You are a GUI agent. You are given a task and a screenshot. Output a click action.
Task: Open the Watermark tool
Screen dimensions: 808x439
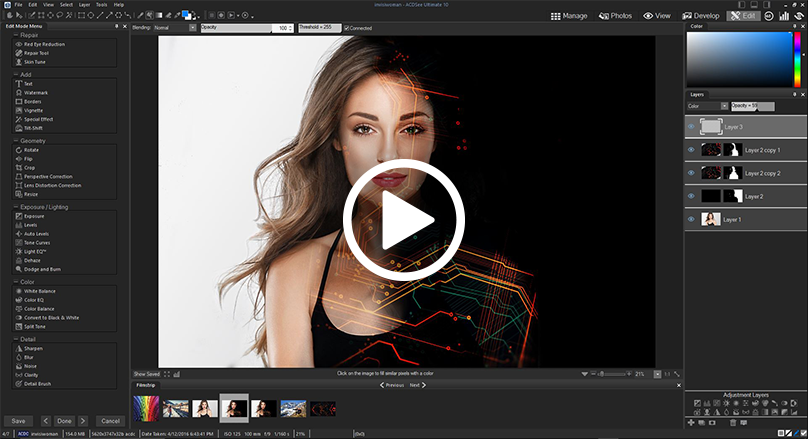(36, 92)
